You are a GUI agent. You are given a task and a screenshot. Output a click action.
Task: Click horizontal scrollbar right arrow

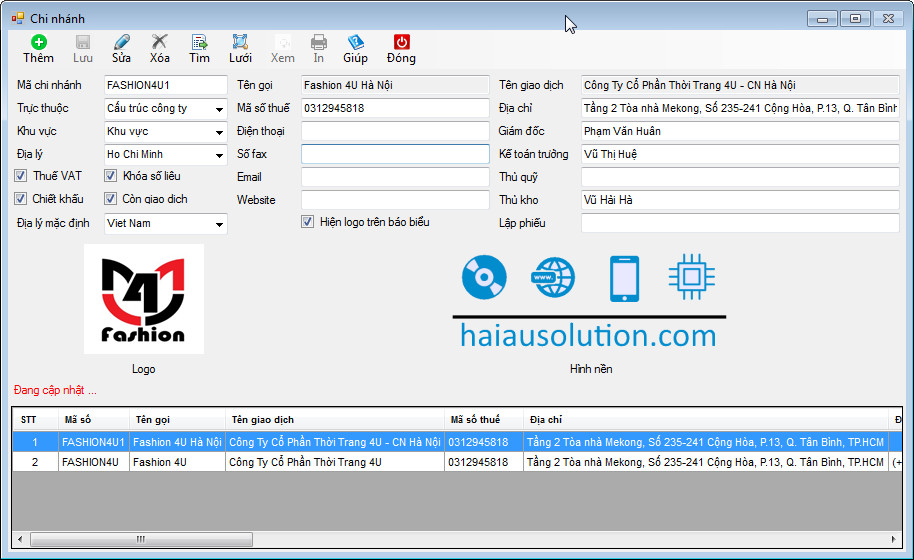[894, 540]
